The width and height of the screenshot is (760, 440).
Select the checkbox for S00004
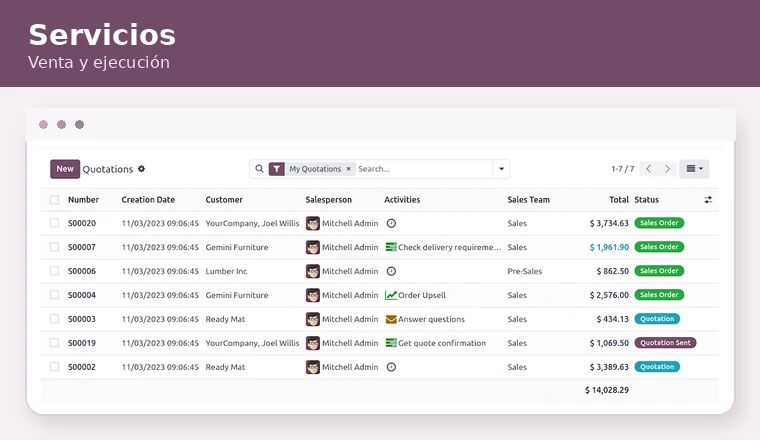click(54, 295)
